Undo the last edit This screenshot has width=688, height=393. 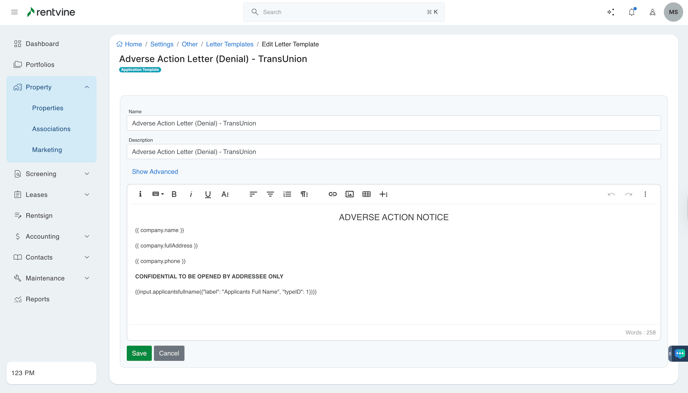click(611, 194)
